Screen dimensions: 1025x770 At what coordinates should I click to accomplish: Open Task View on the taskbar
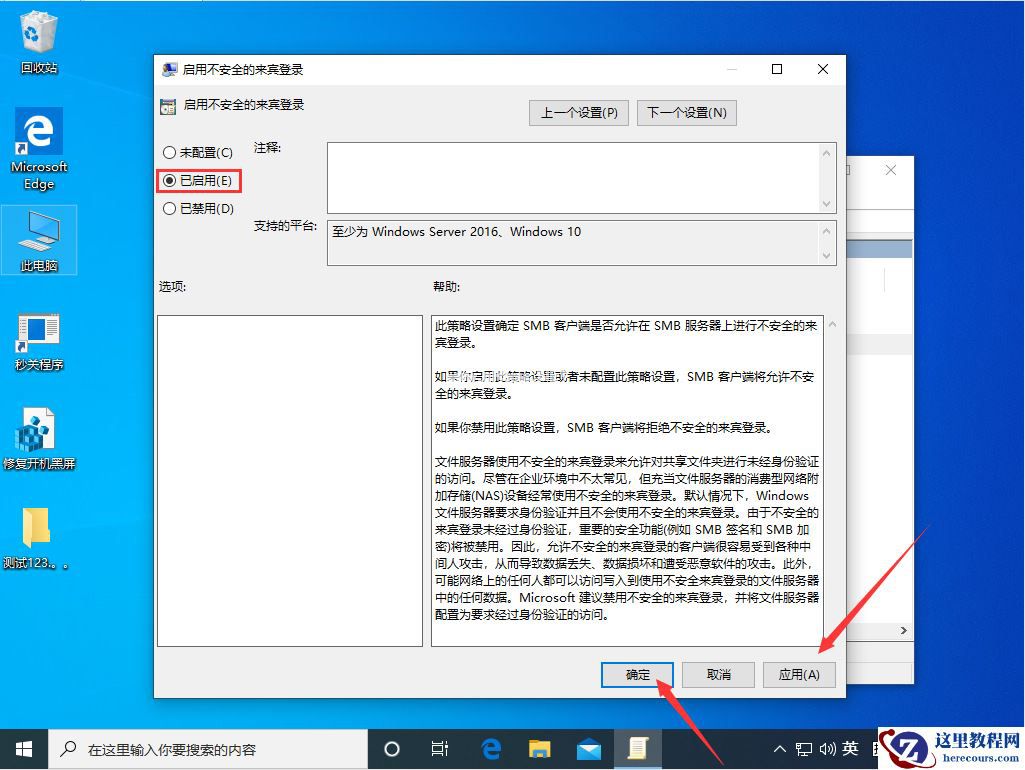click(440, 748)
